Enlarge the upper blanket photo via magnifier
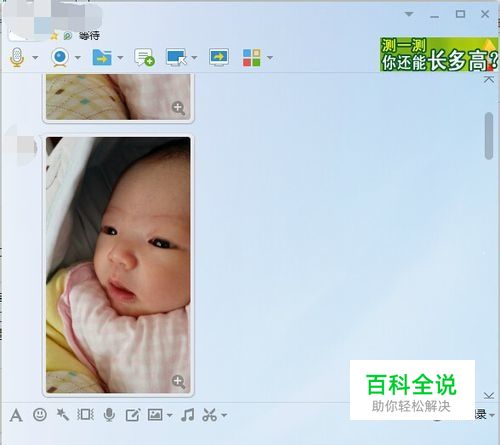 [x=178, y=108]
